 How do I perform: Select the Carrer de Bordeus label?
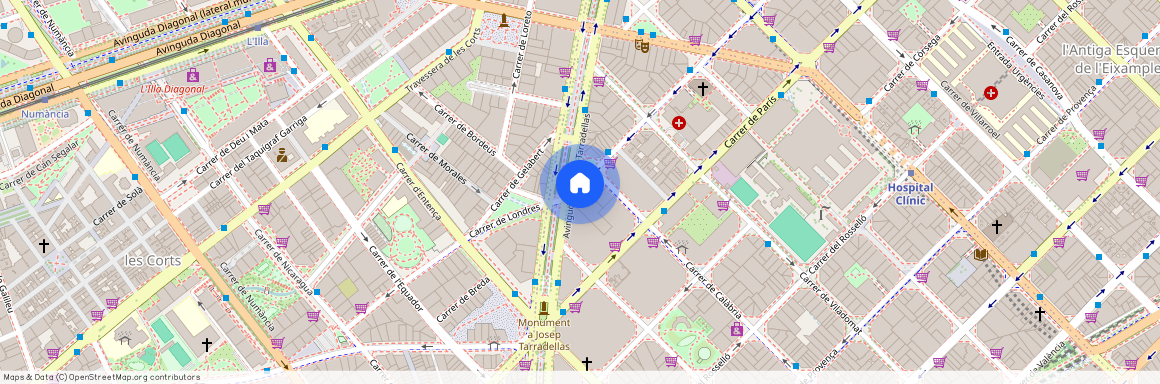click(x=465, y=130)
